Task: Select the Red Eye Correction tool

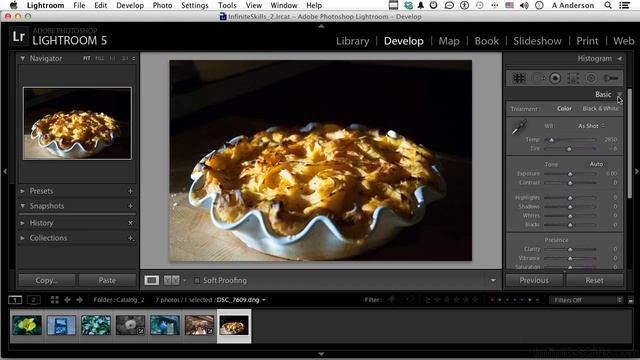Action: click(555, 78)
